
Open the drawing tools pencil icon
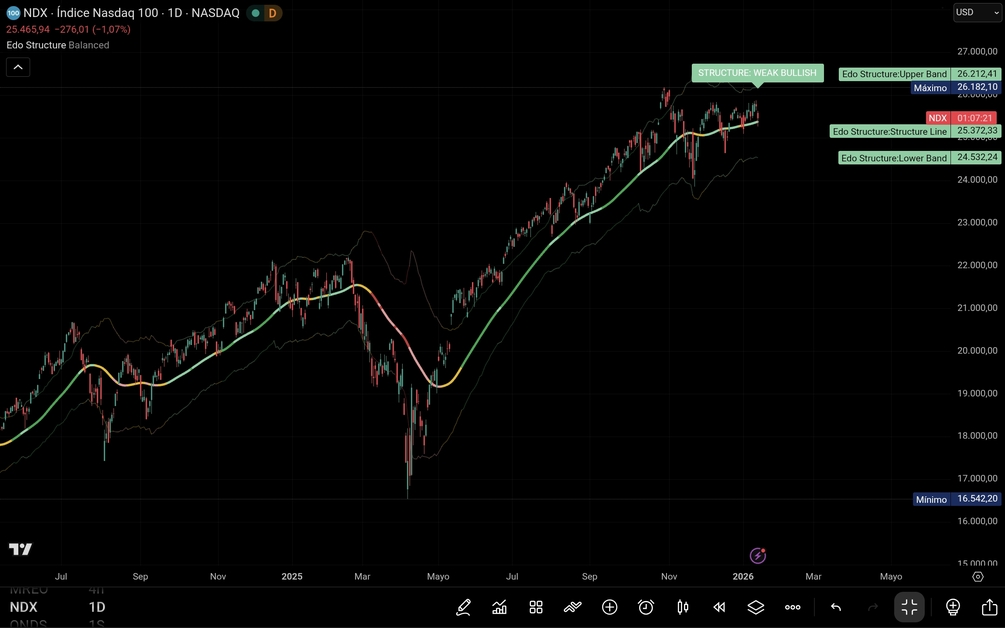tap(463, 607)
